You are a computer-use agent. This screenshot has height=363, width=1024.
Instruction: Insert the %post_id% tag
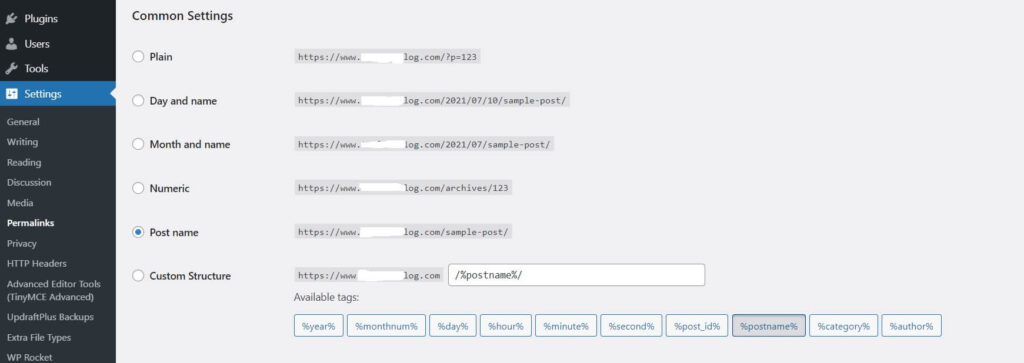pos(697,326)
